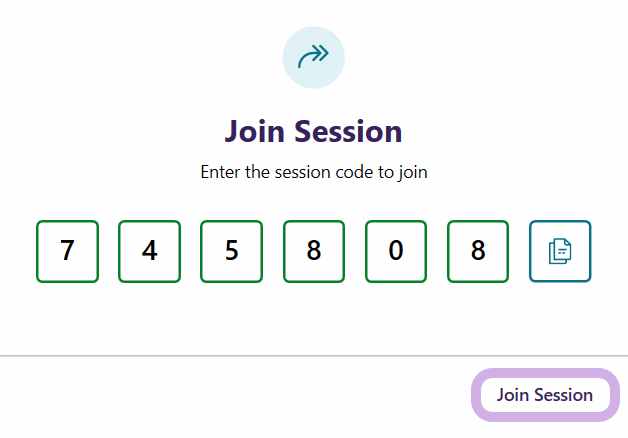Click the paste code clipboard icon
The width and height of the screenshot is (628, 438).
[560, 251]
